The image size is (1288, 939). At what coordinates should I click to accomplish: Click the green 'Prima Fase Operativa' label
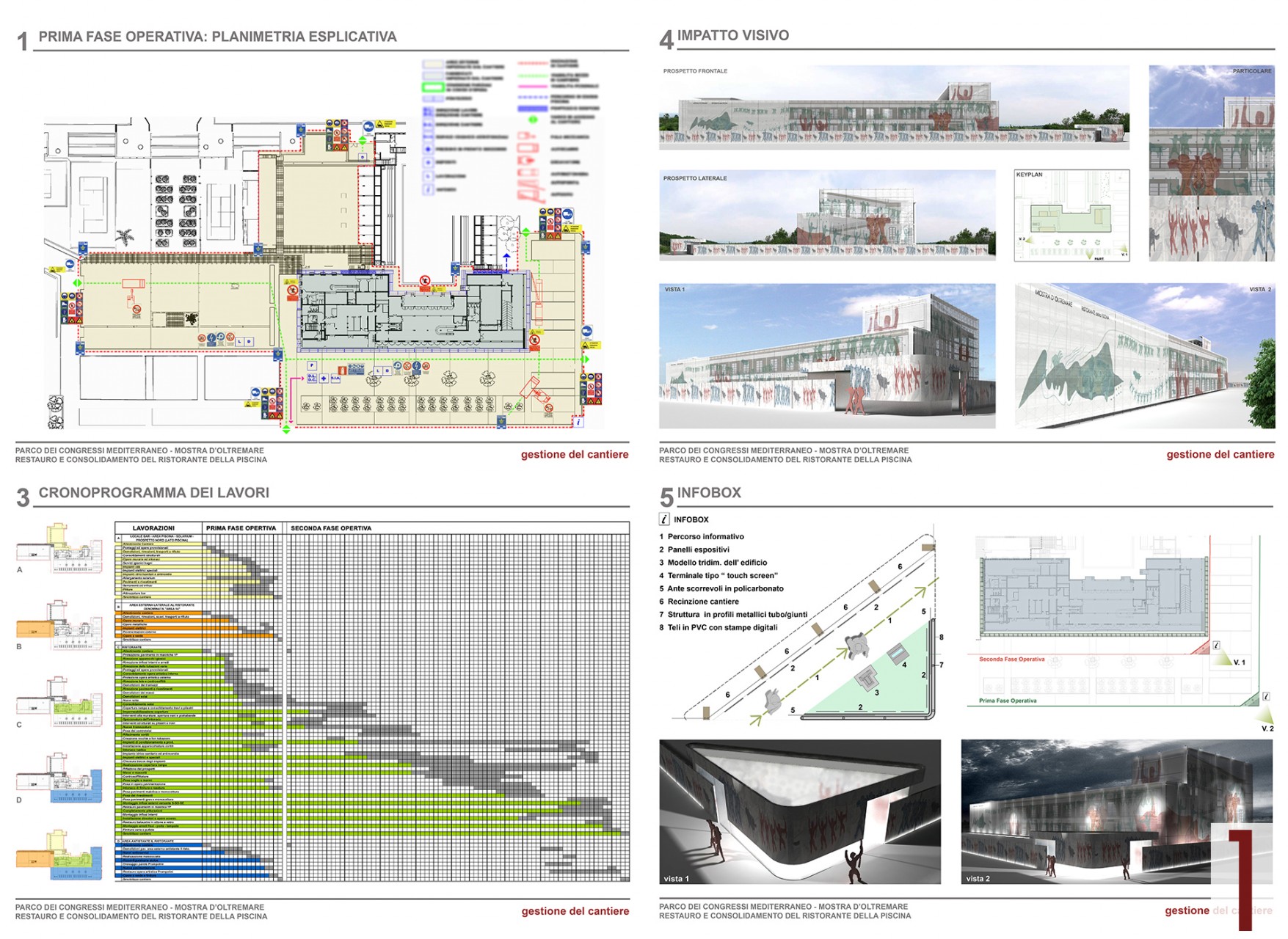click(x=1008, y=701)
